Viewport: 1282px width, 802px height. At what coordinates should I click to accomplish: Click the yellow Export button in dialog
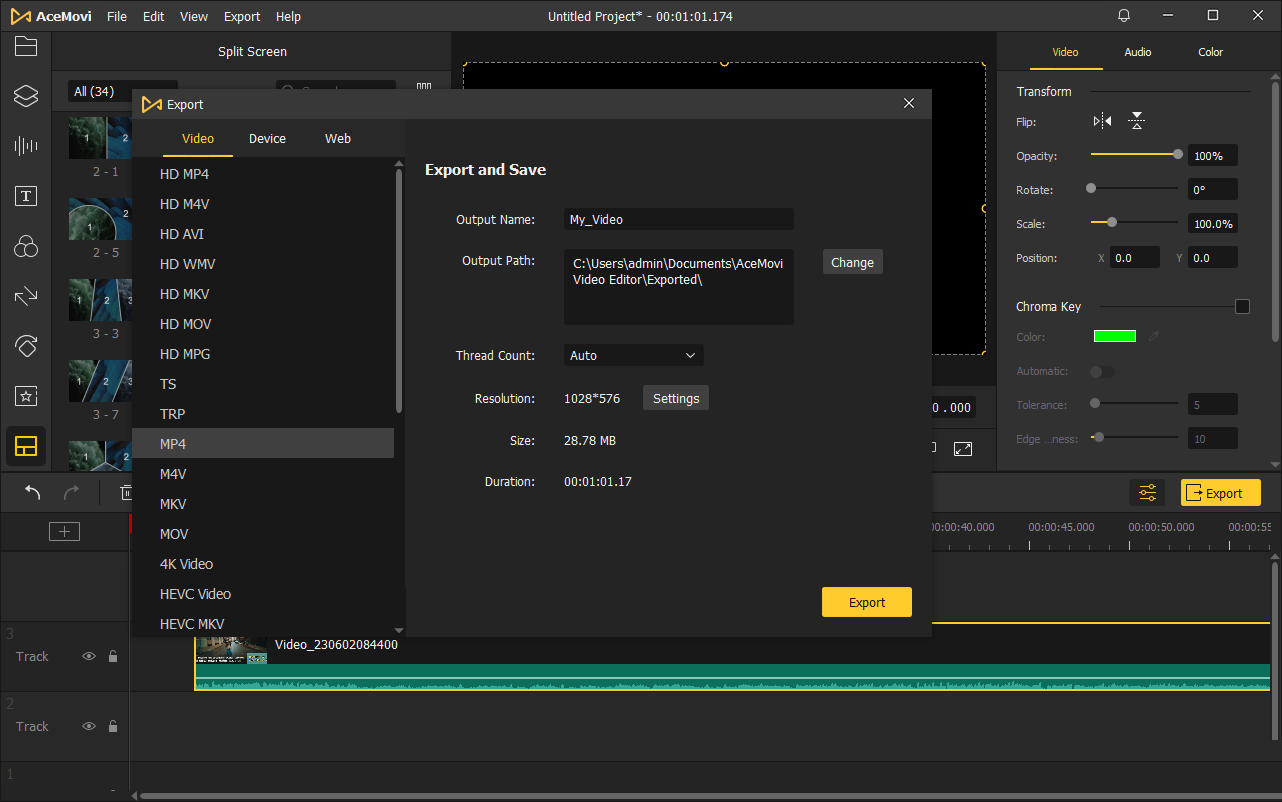867,602
